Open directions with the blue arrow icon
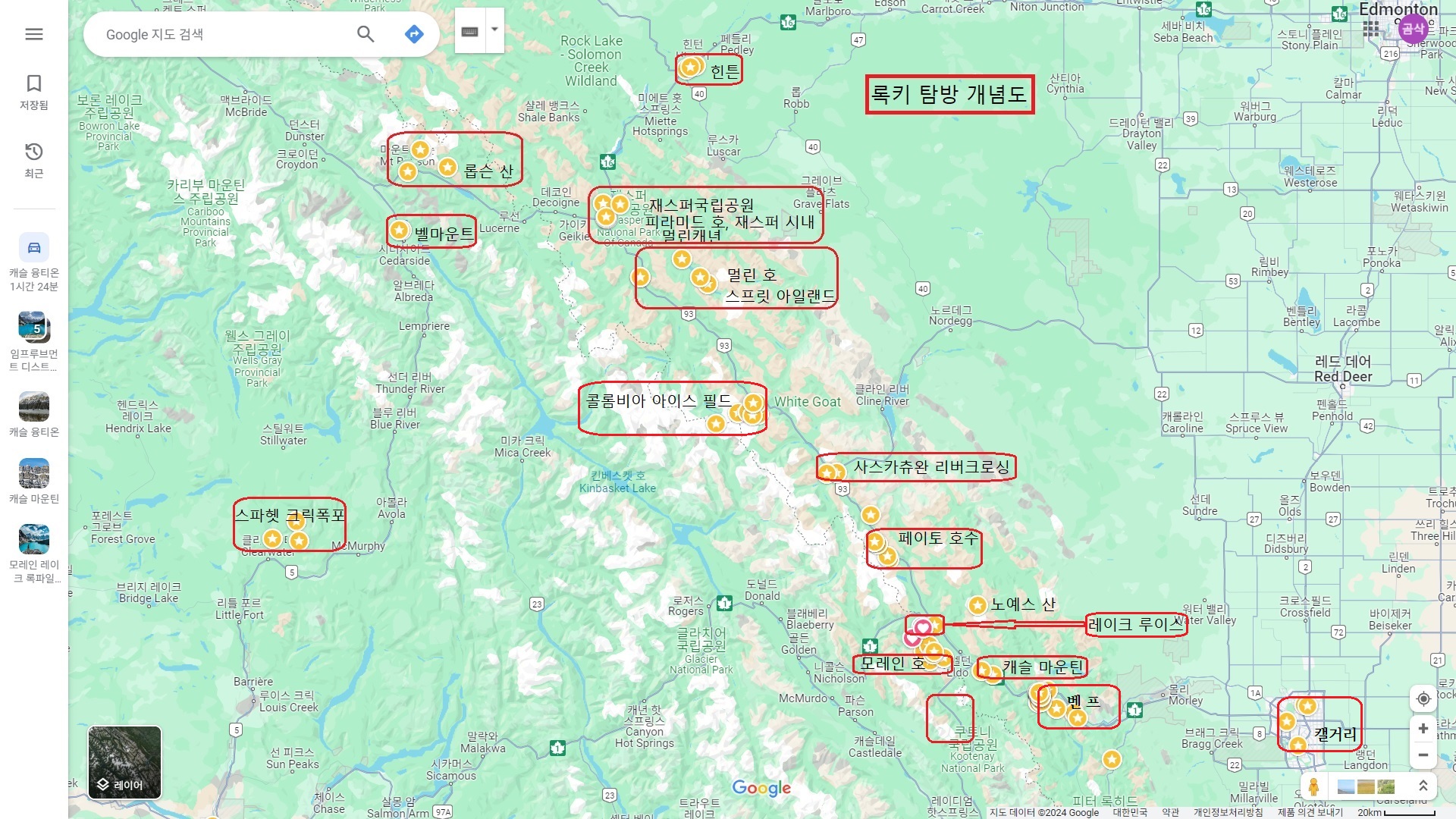 [414, 34]
